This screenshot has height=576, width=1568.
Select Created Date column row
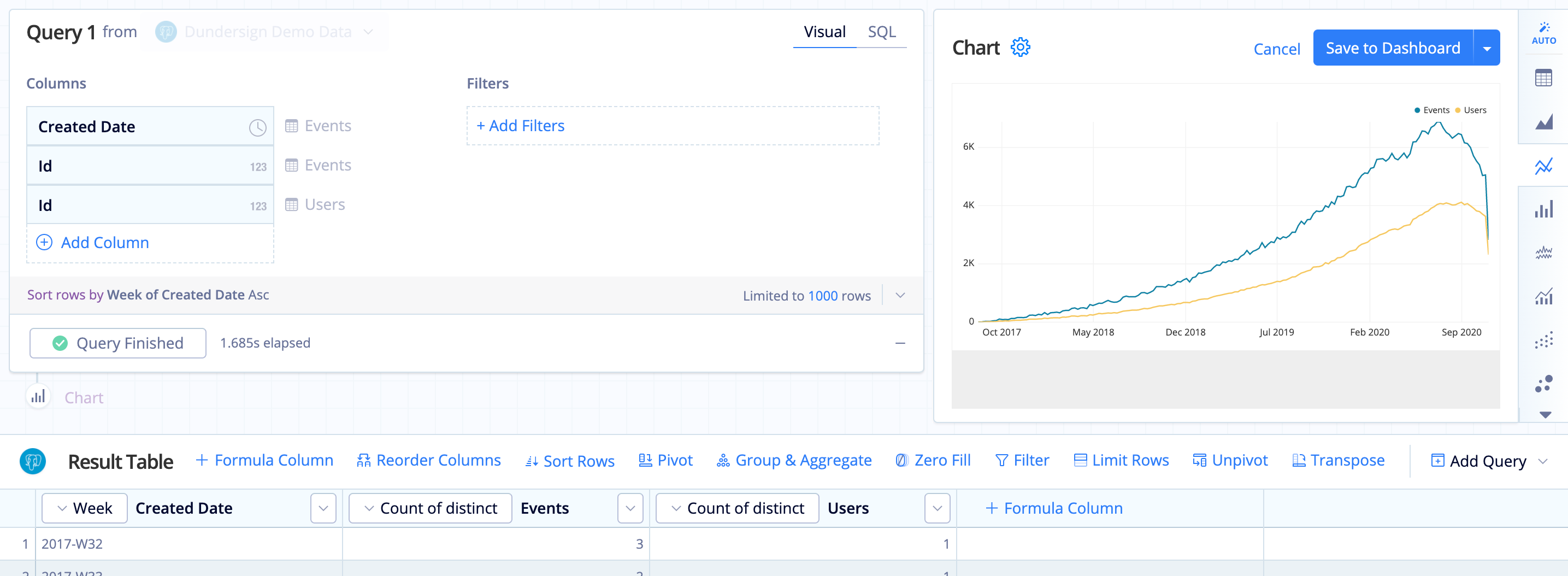(150, 127)
